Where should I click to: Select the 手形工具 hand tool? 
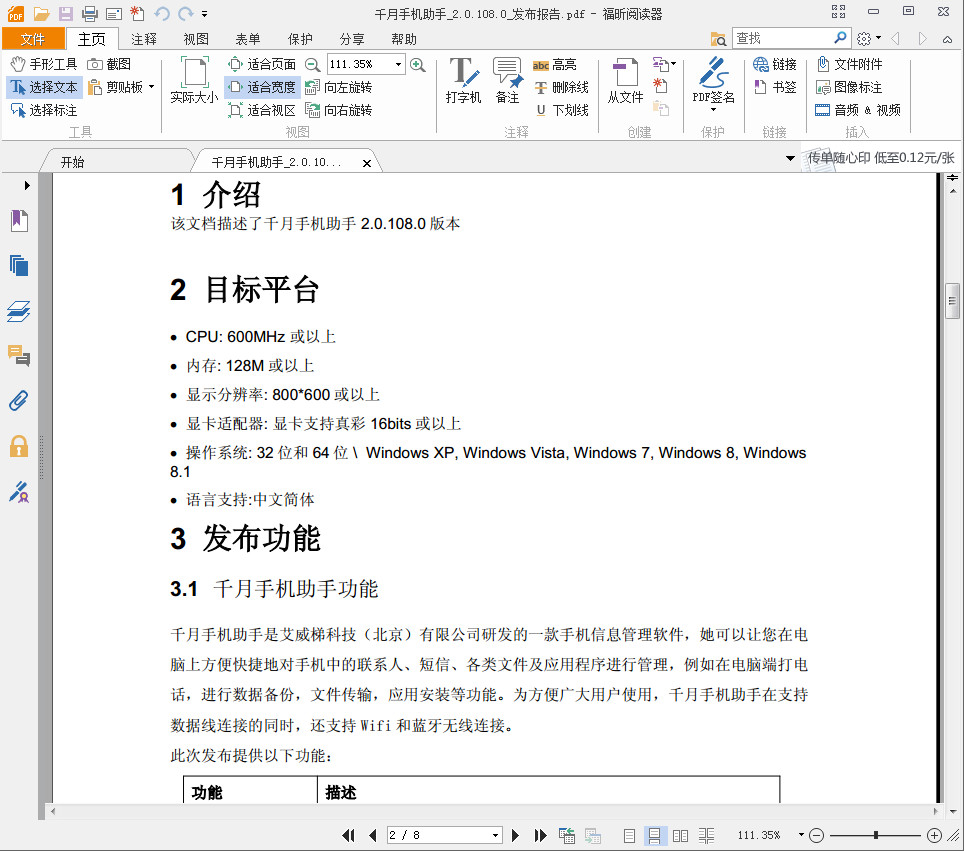click(44, 64)
